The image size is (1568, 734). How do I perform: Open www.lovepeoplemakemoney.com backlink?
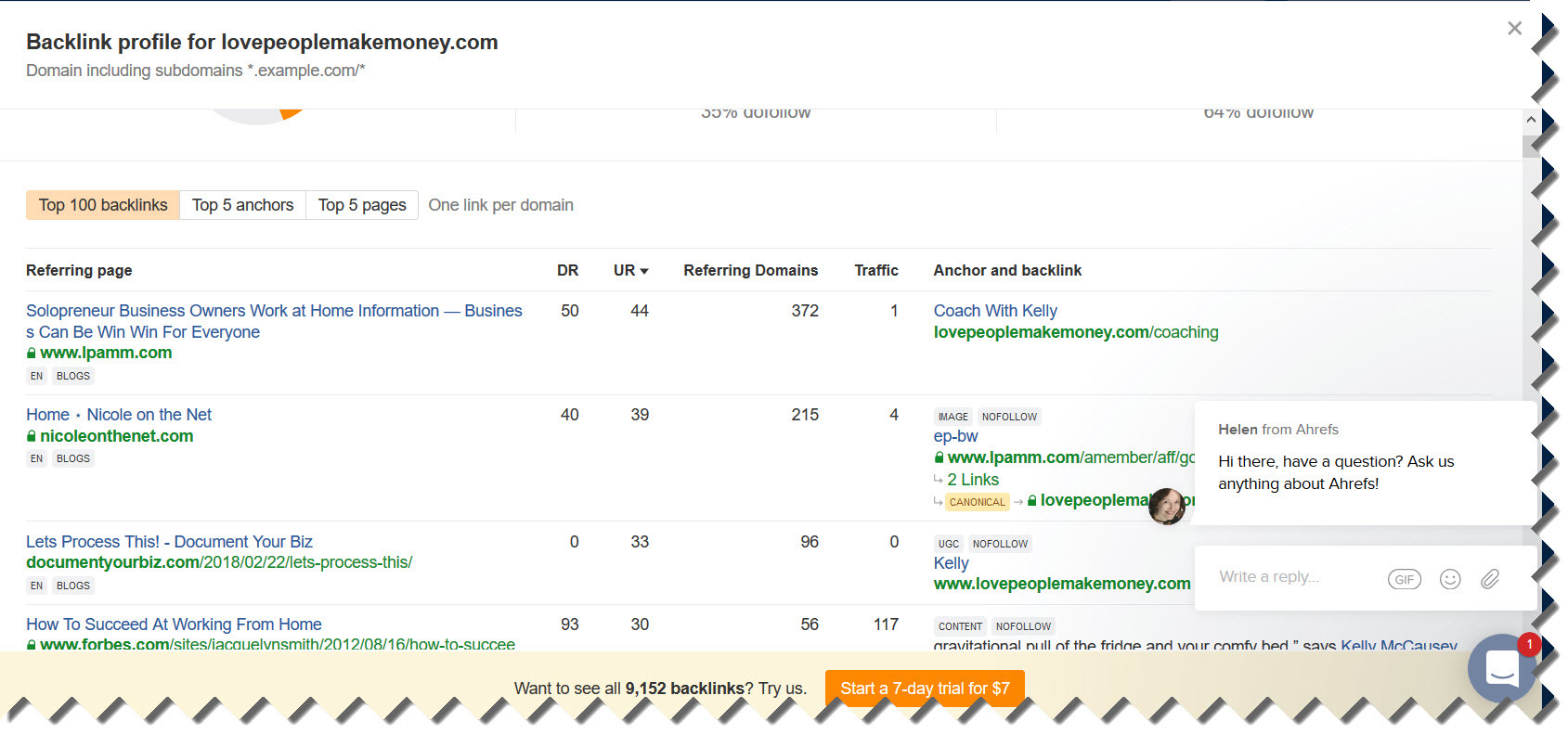point(1062,584)
